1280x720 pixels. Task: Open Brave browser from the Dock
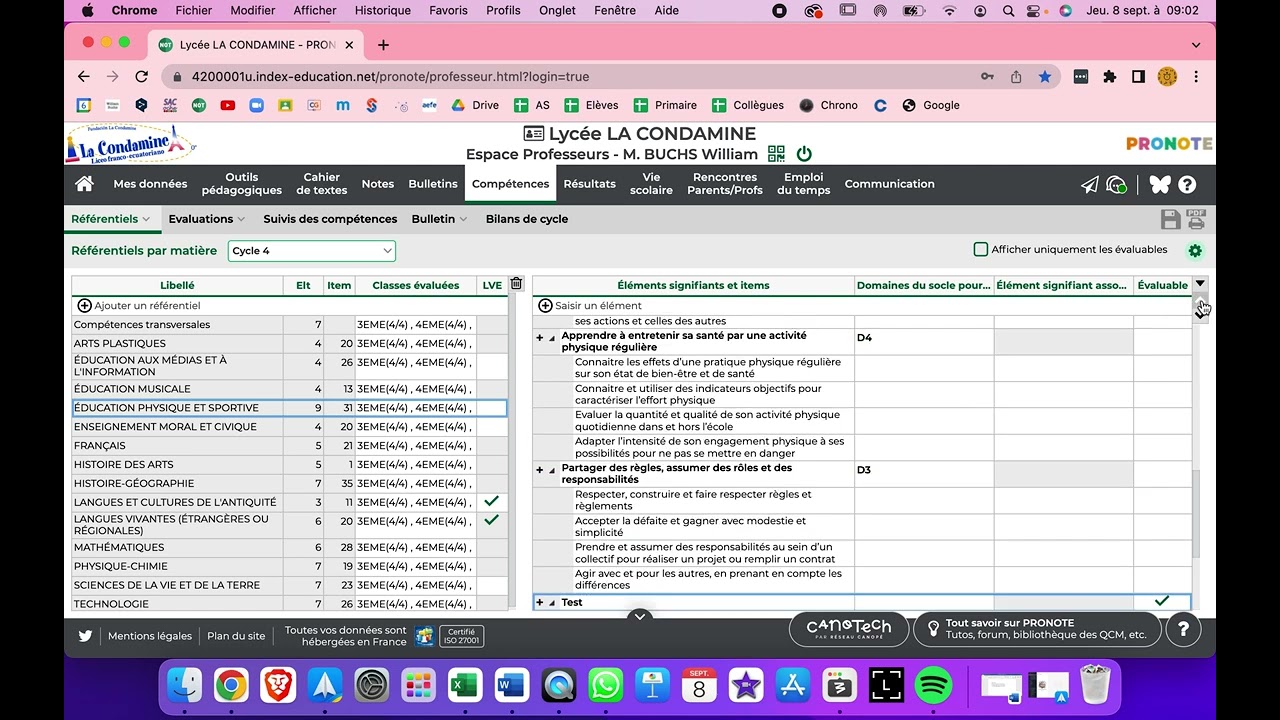pos(278,685)
